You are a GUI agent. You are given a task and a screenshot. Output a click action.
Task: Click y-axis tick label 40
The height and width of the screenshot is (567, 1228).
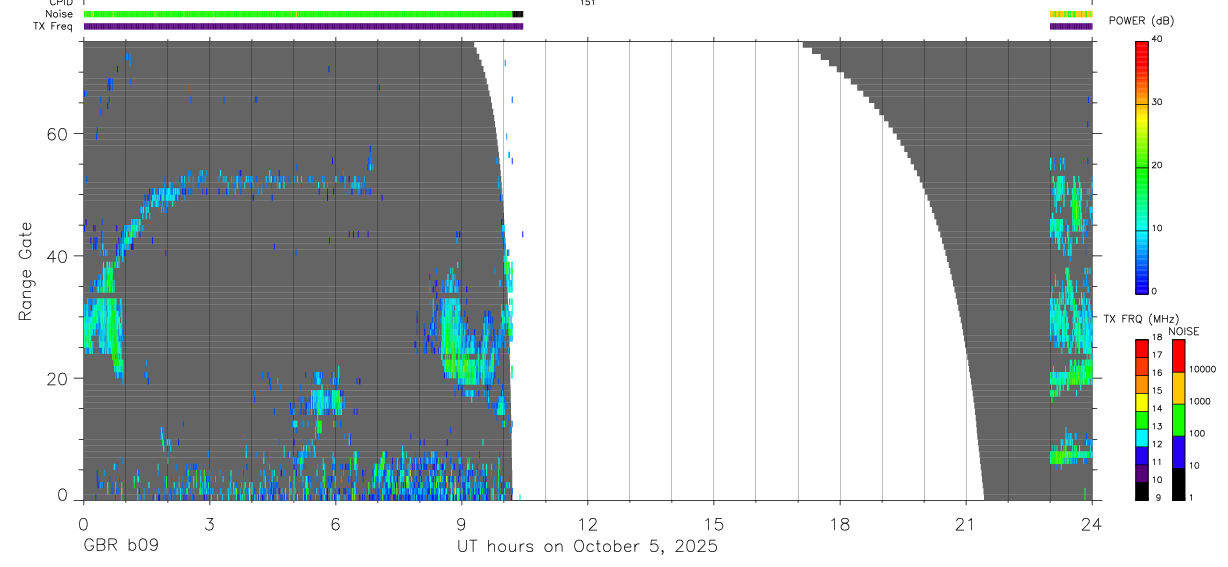pyautogui.click(x=60, y=256)
